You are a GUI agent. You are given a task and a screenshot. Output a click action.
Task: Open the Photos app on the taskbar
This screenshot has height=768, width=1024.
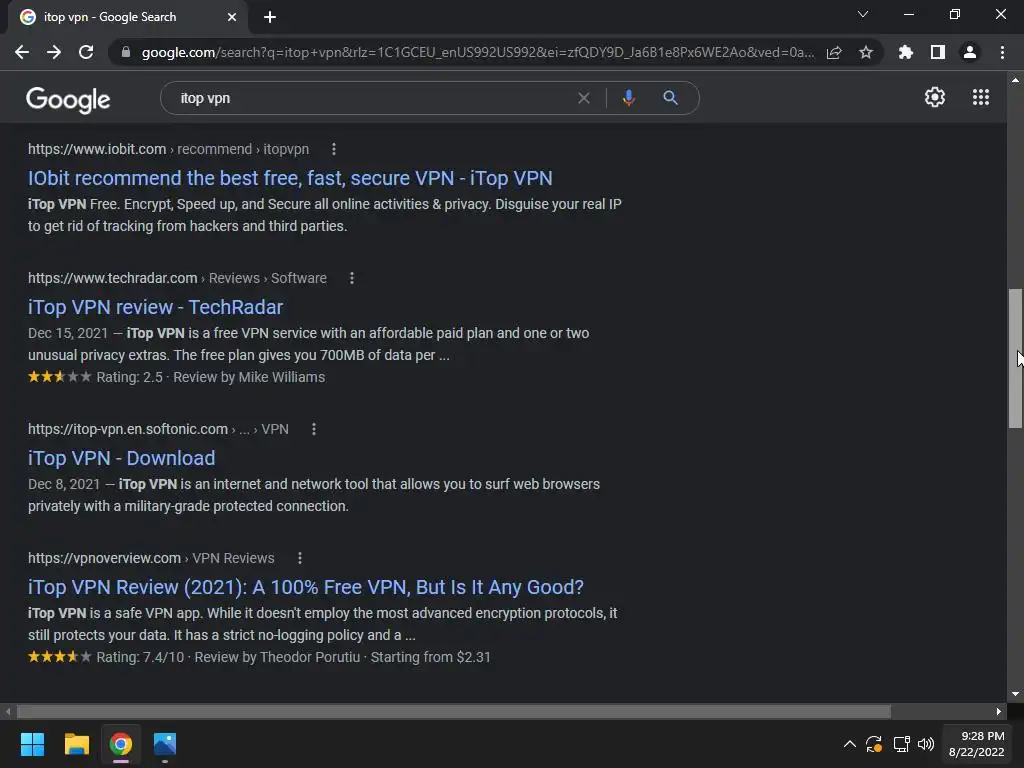[x=165, y=744]
